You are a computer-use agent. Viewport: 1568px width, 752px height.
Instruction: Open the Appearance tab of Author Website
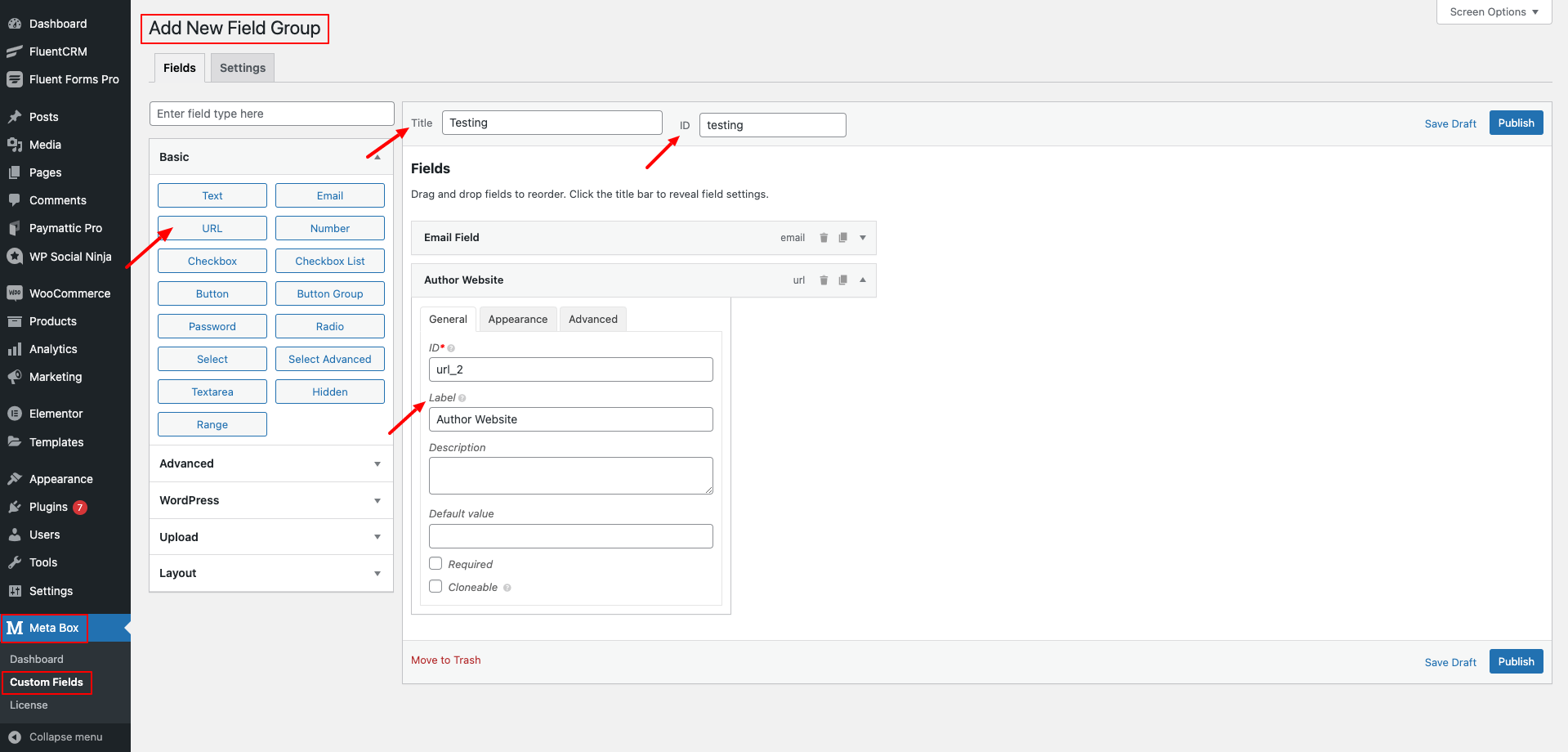coord(517,320)
